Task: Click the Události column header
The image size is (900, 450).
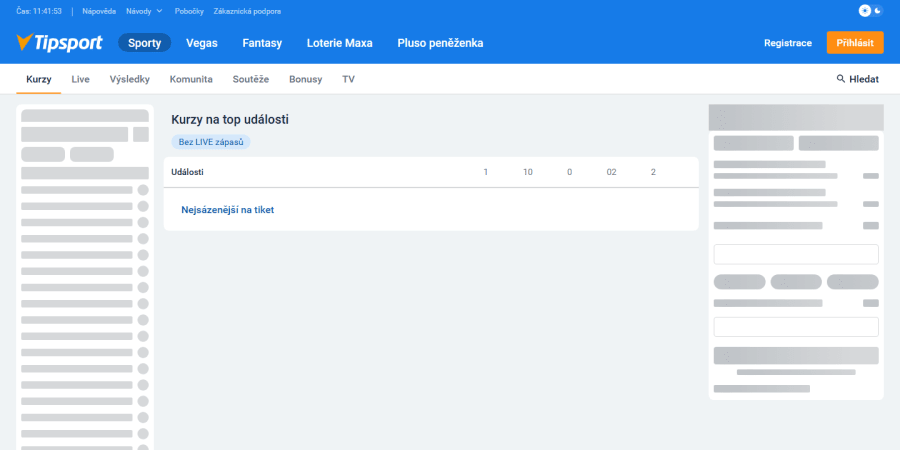Action: click(187, 172)
